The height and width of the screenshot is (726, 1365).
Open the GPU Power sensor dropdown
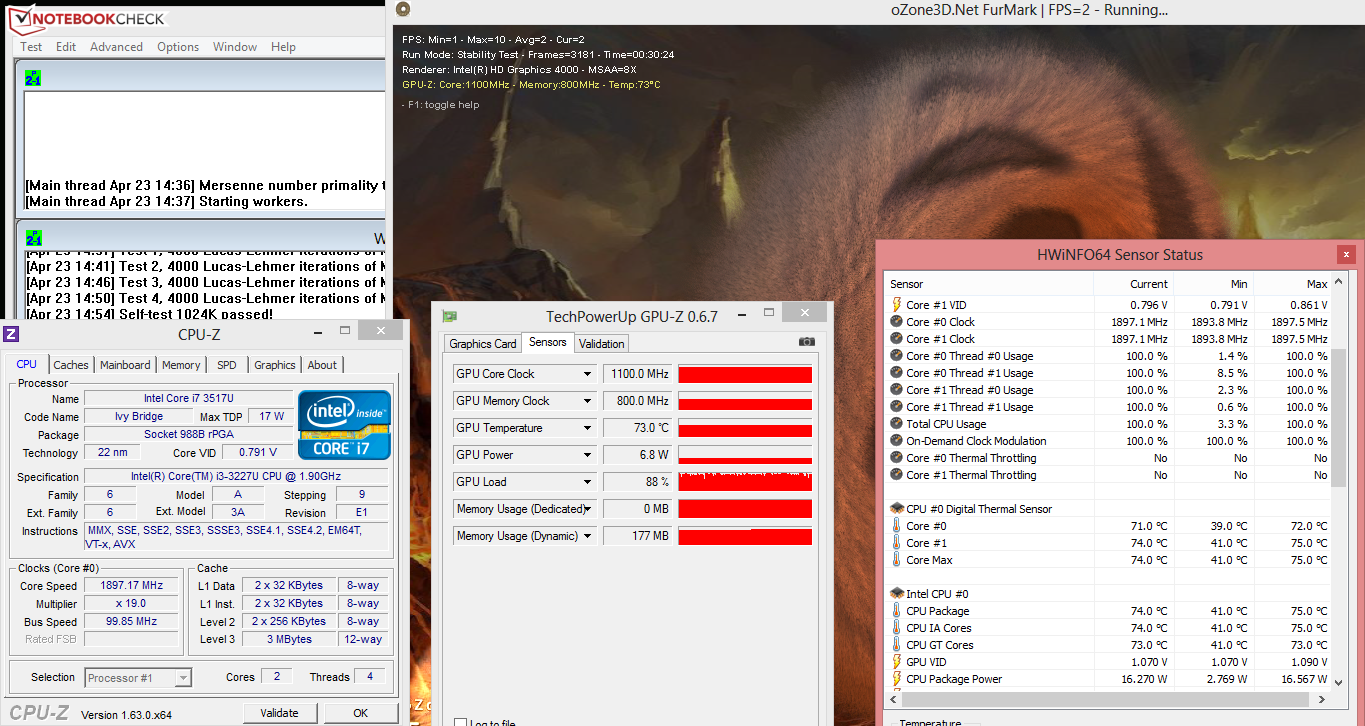coord(588,455)
